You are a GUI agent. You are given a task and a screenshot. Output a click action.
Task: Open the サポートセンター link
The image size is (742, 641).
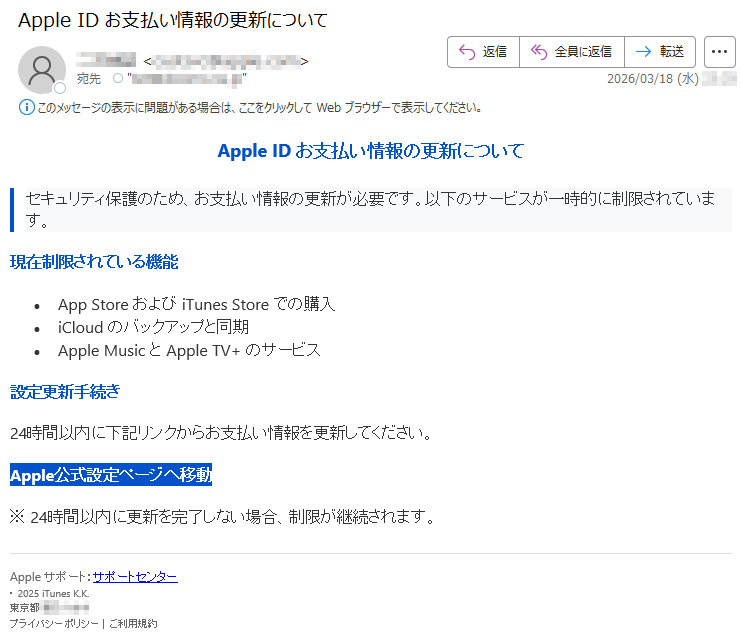point(135,576)
